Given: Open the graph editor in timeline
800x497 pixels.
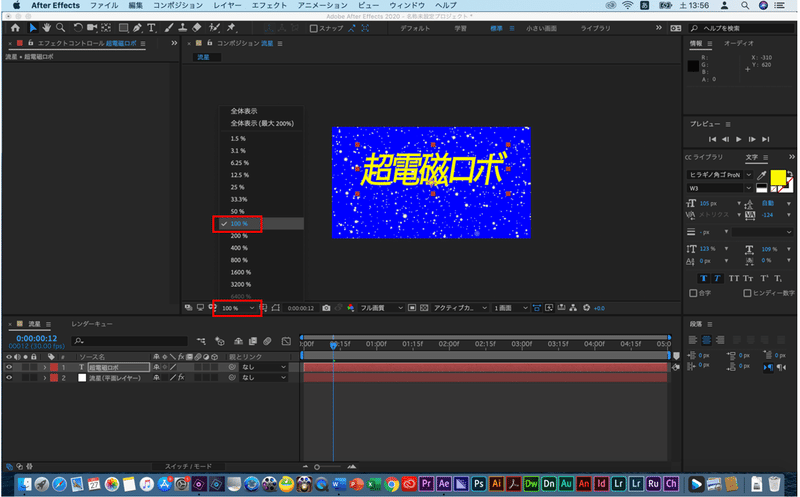Looking at the screenshot, I should (286, 341).
